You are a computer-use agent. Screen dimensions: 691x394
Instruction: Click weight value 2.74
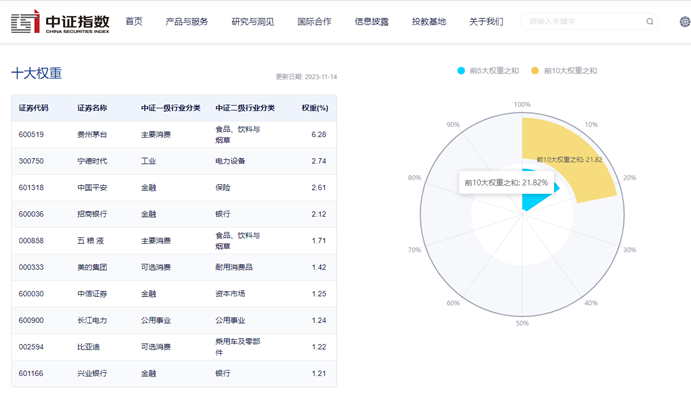point(319,161)
